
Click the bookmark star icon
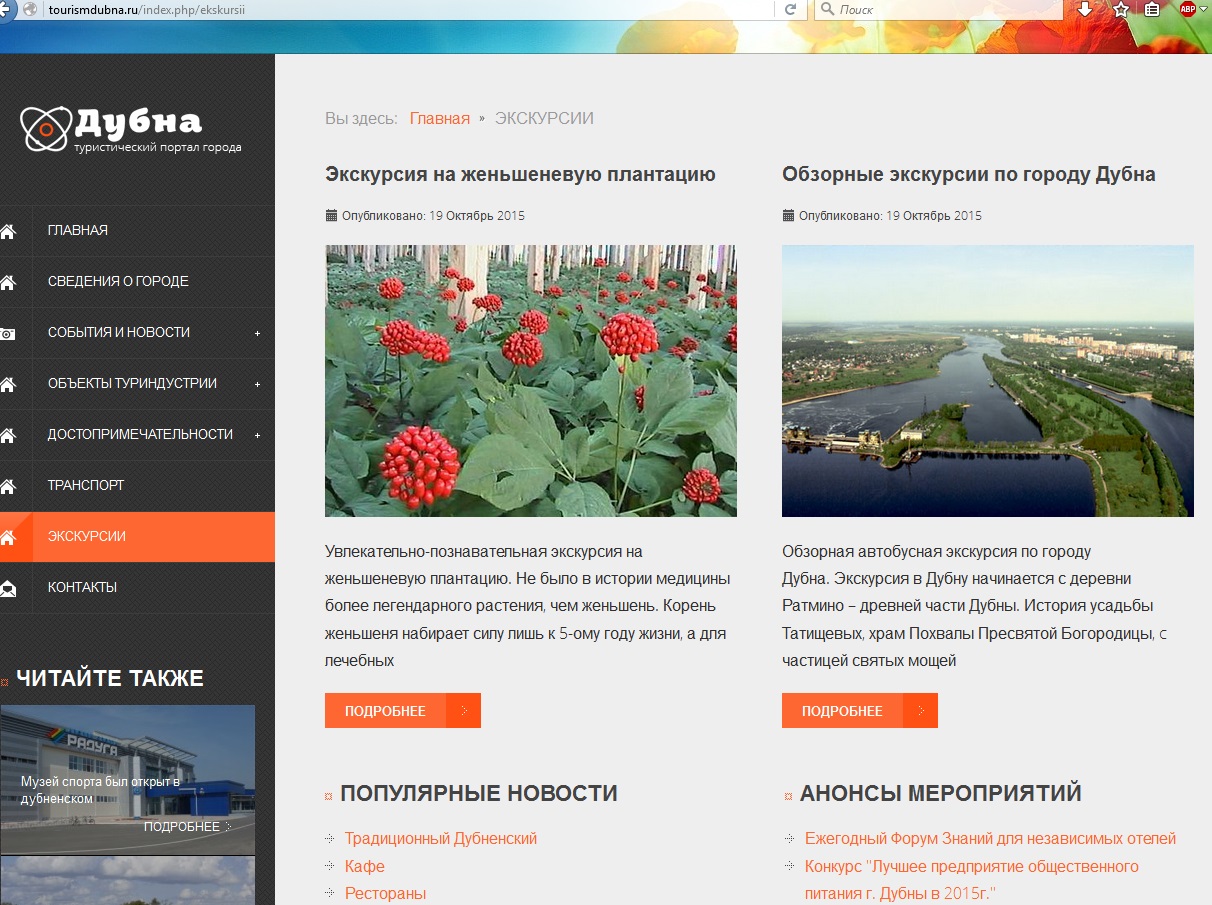[x=1121, y=9]
